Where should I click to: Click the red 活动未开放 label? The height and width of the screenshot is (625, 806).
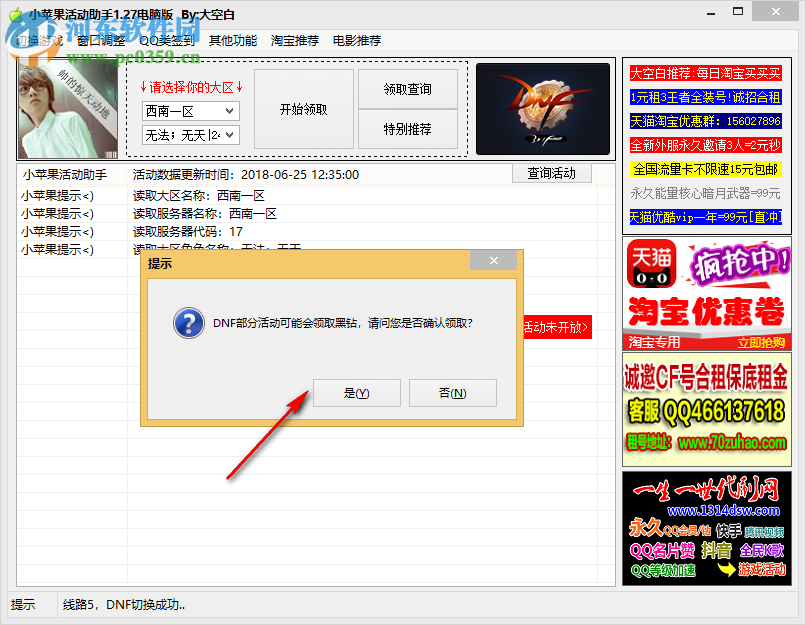[557, 327]
